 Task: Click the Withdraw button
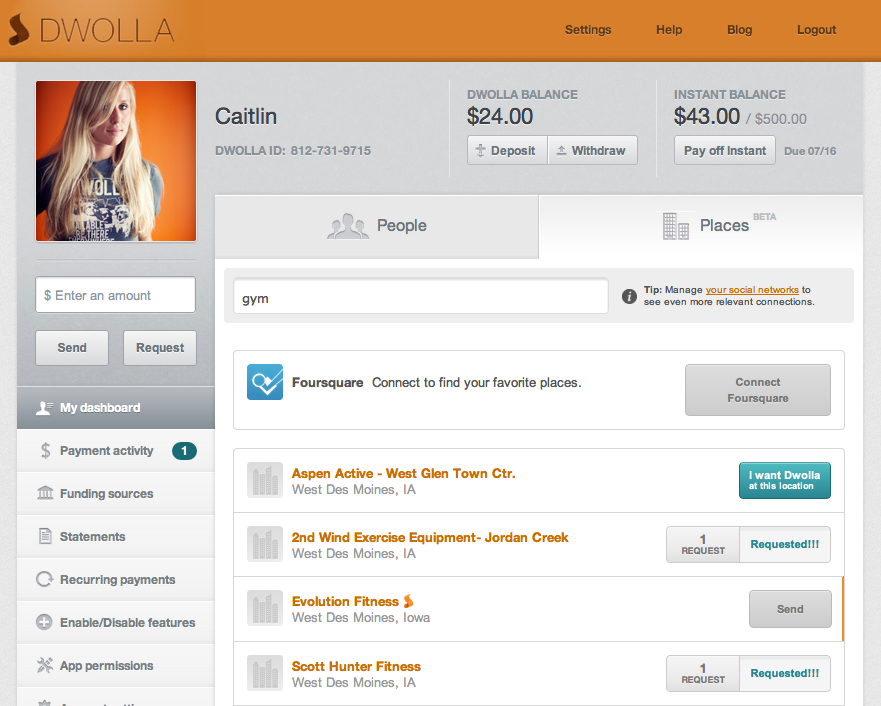(593, 150)
